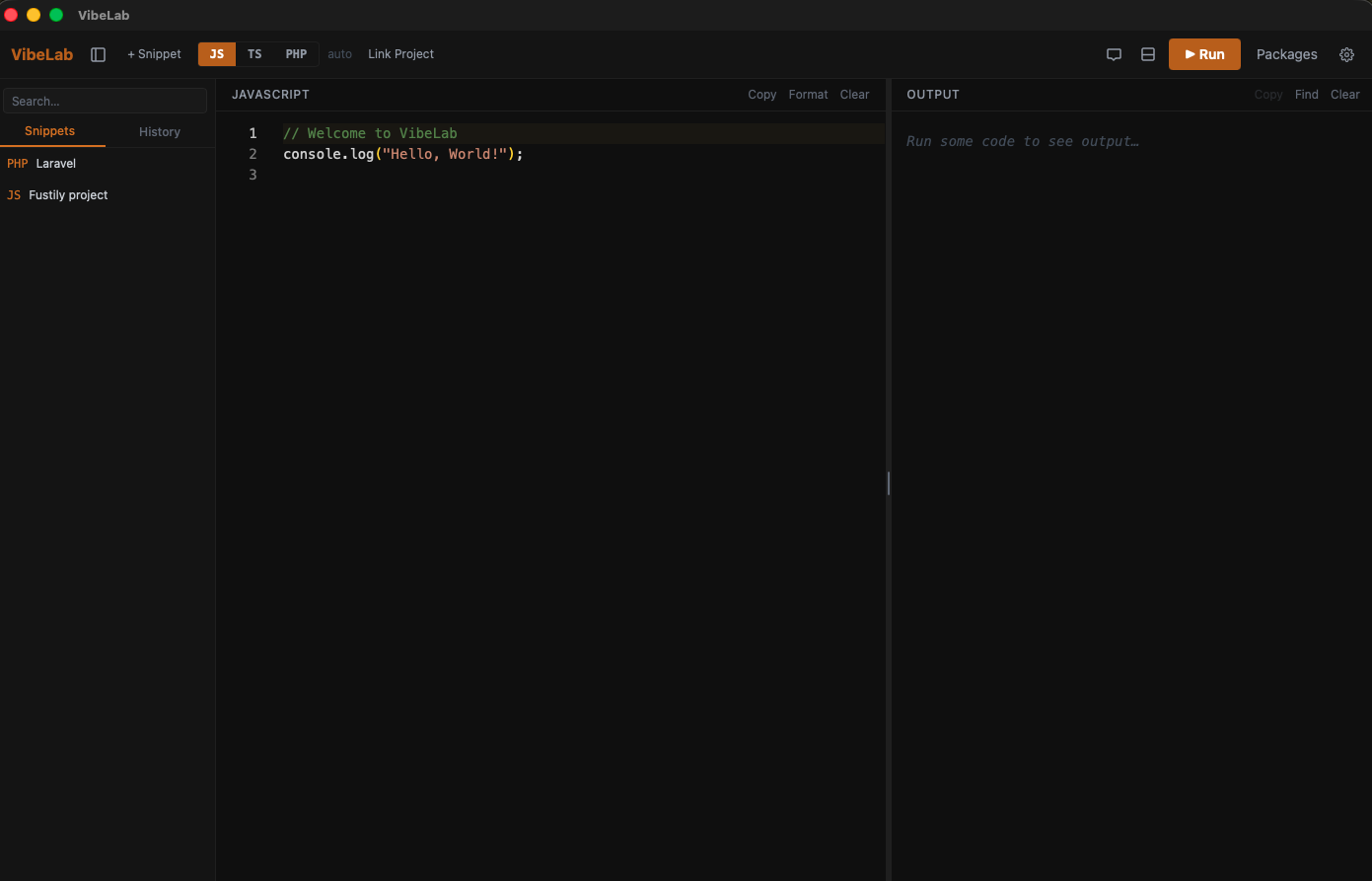Copy the output
The width and height of the screenshot is (1372, 881).
pyautogui.click(x=1268, y=95)
